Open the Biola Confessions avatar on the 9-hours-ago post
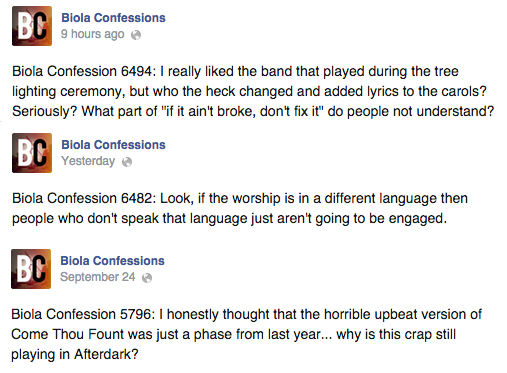This screenshot has height=373, width=507. [x=32, y=26]
